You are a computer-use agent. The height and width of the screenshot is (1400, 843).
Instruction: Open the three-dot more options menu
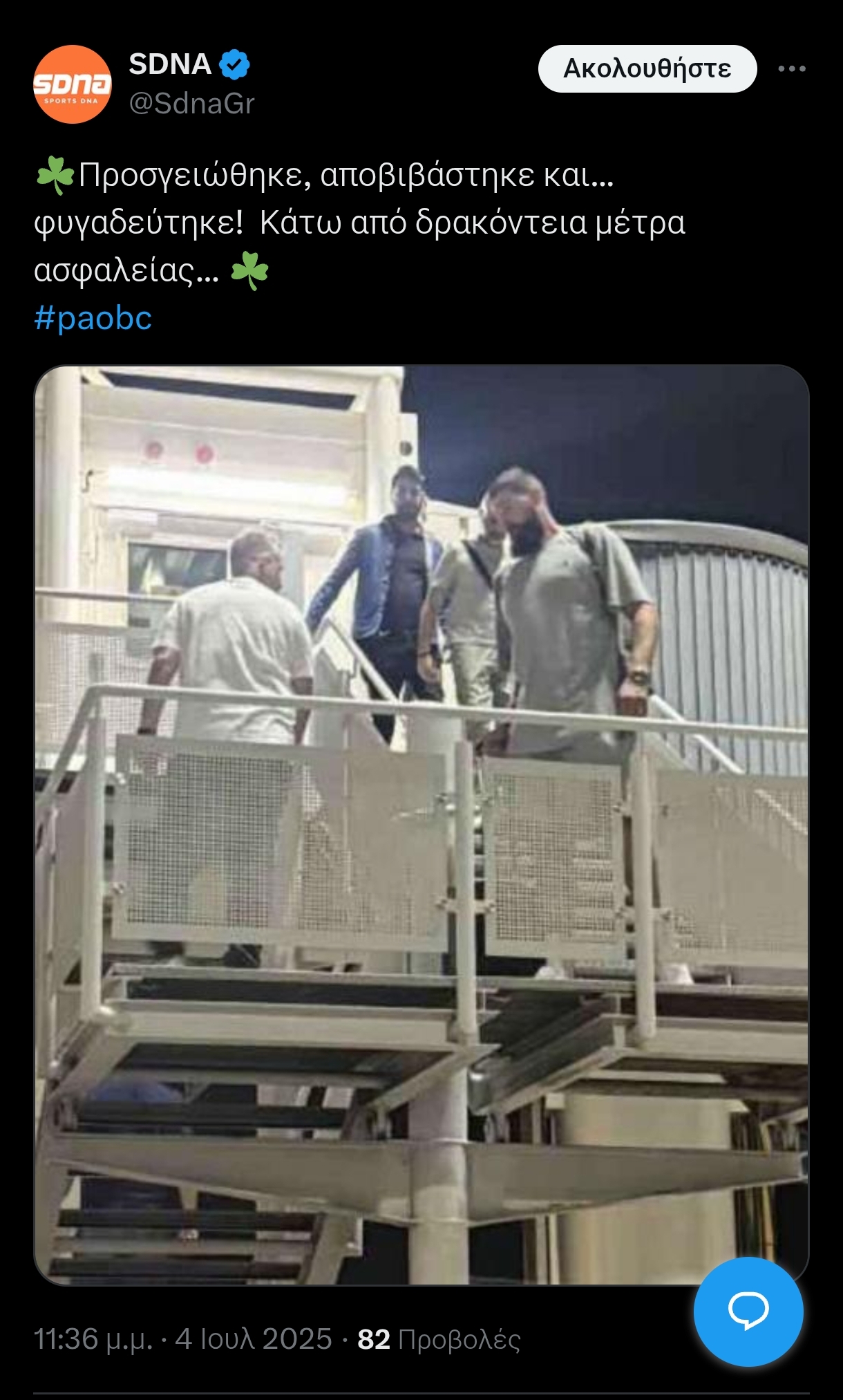pos(792,68)
